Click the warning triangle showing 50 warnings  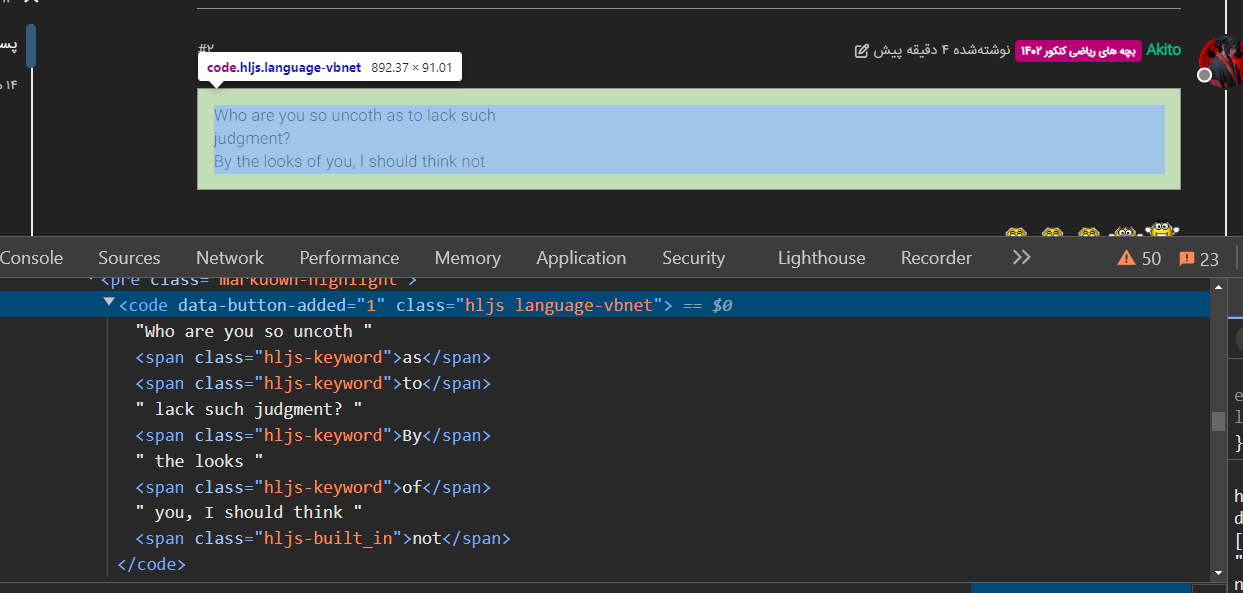(1126, 259)
